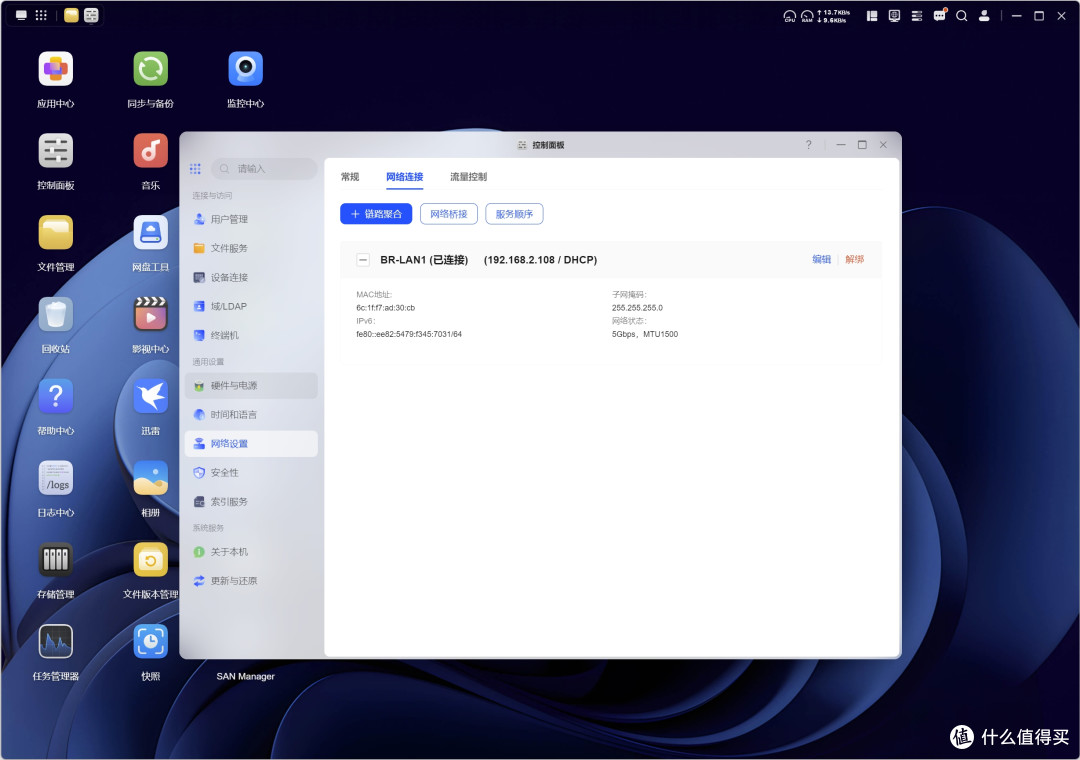
Task: Open 关于本机 in the sidebar
Action: [251, 552]
